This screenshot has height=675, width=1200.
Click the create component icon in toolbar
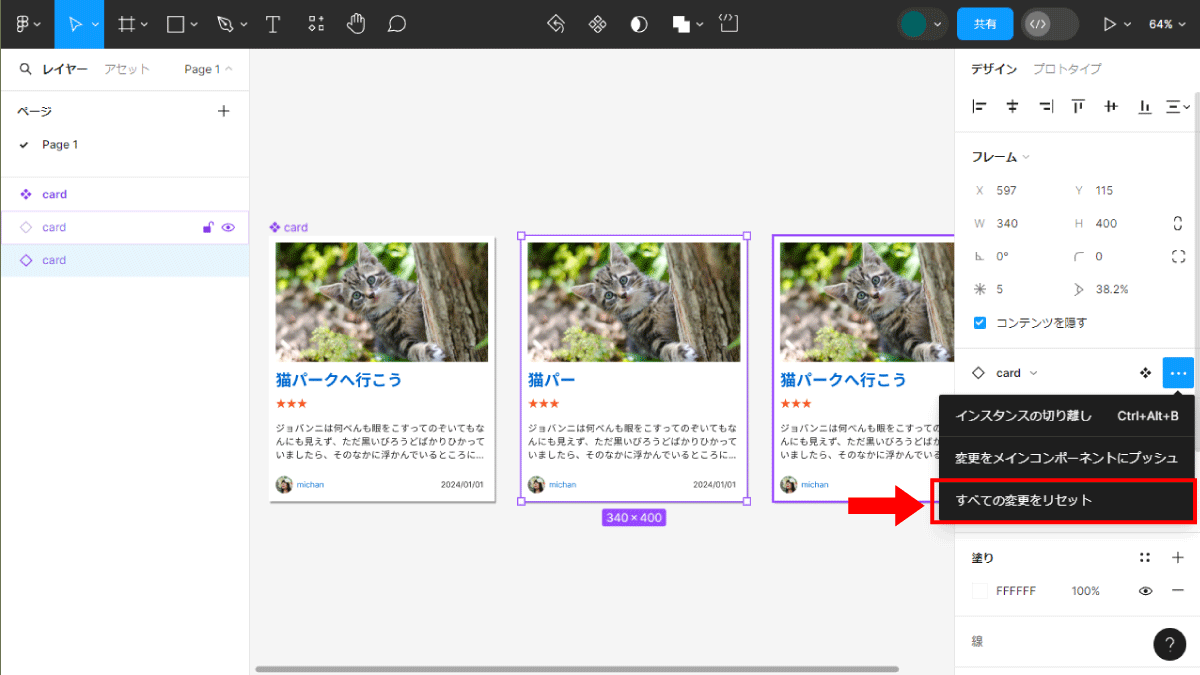[x=597, y=24]
